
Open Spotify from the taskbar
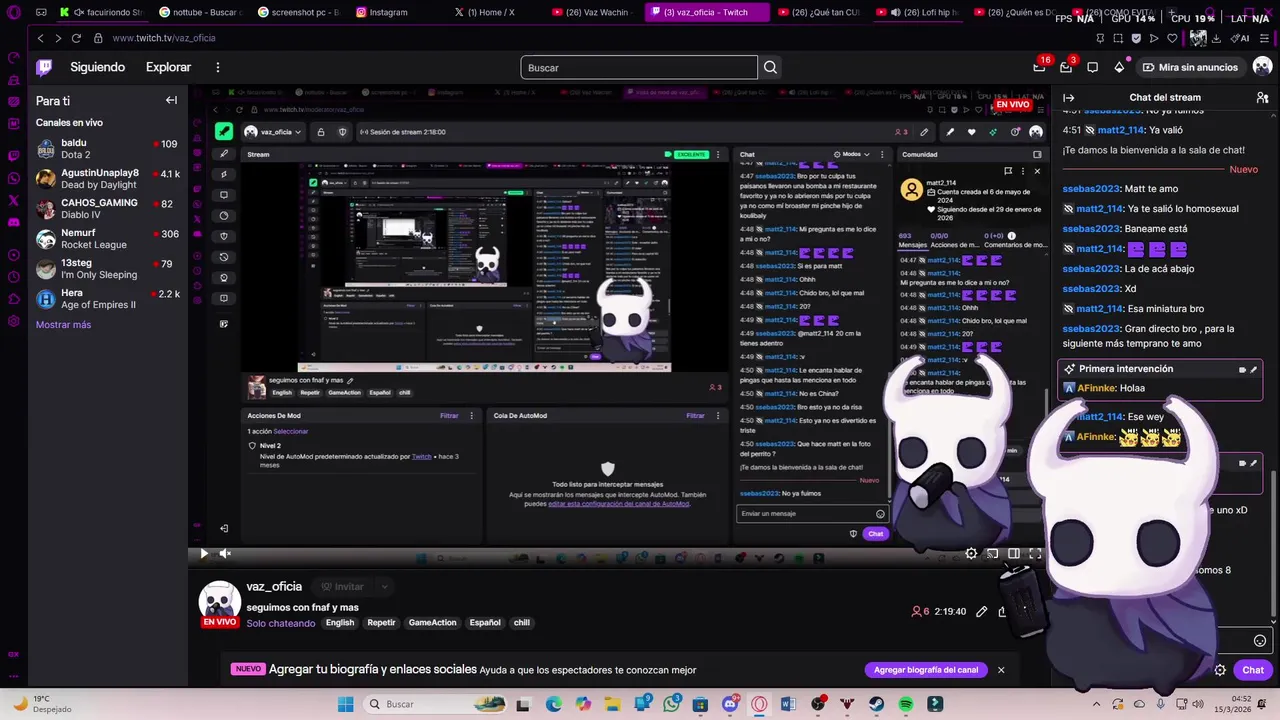(906, 704)
